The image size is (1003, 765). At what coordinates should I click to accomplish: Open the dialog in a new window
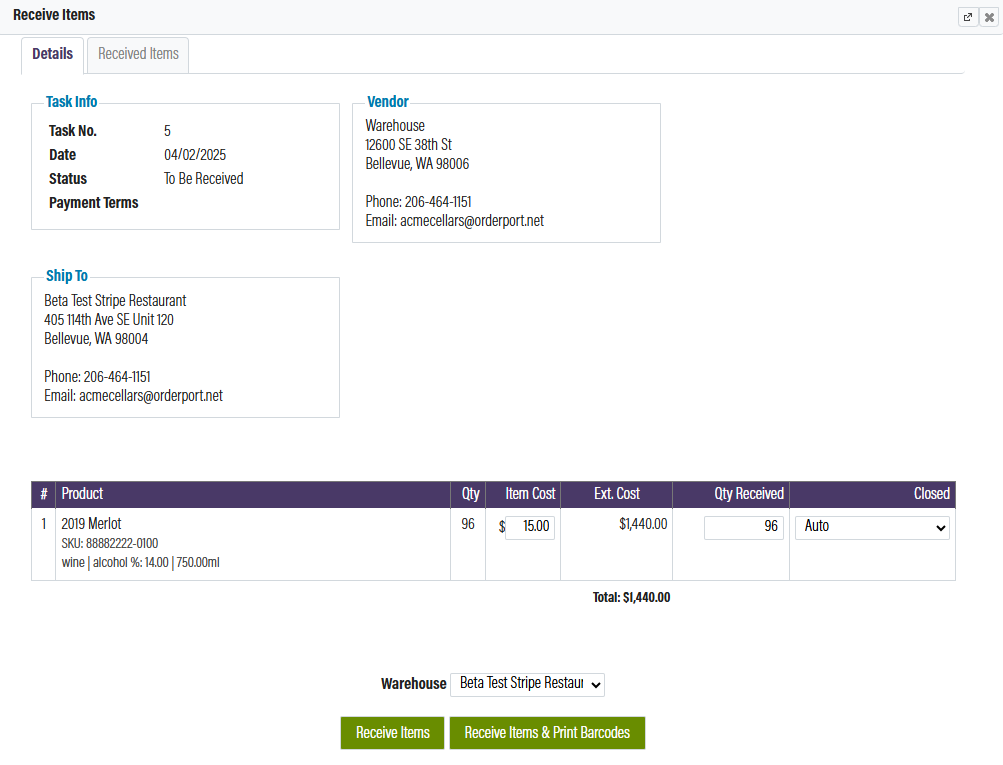[967, 17]
